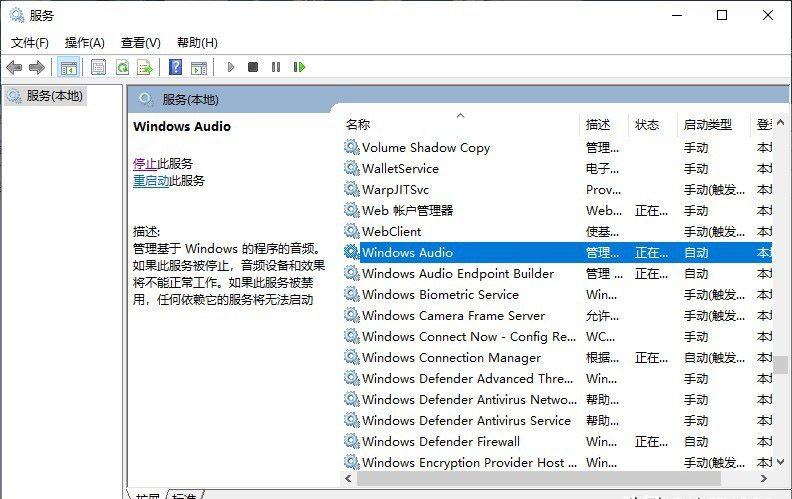Open the 操作(A) menu
Viewport: 792px width, 499px height.
coord(84,43)
